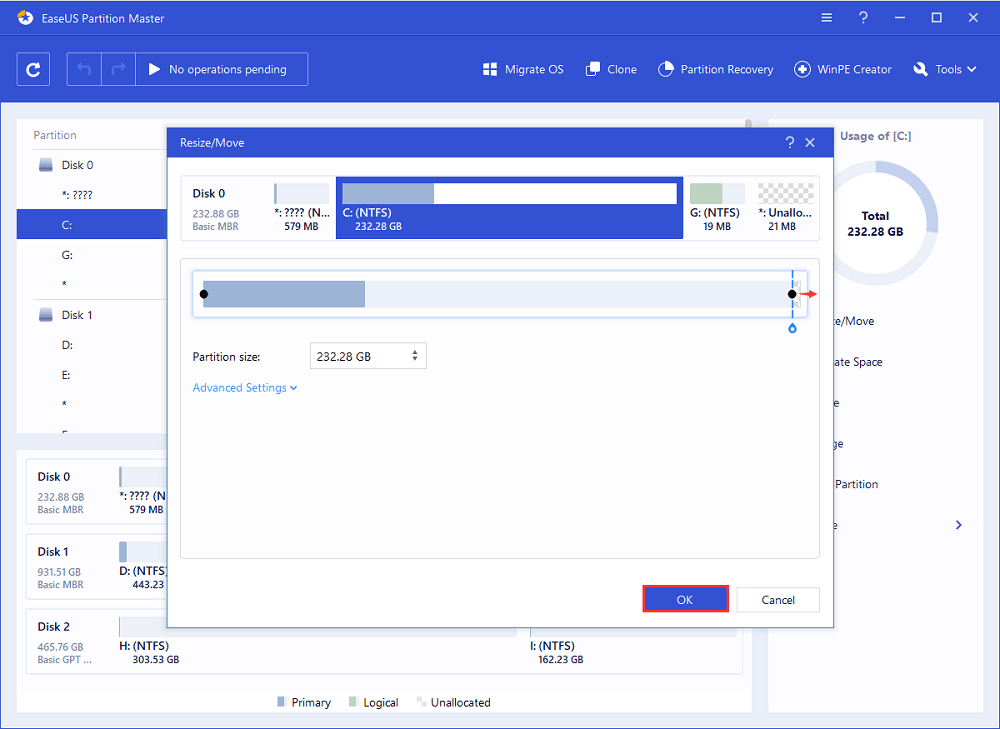Image resolution: width=1000 pixels, height=729 pixels.
Task: Open the Clone tool
Action: click(611, 70)
